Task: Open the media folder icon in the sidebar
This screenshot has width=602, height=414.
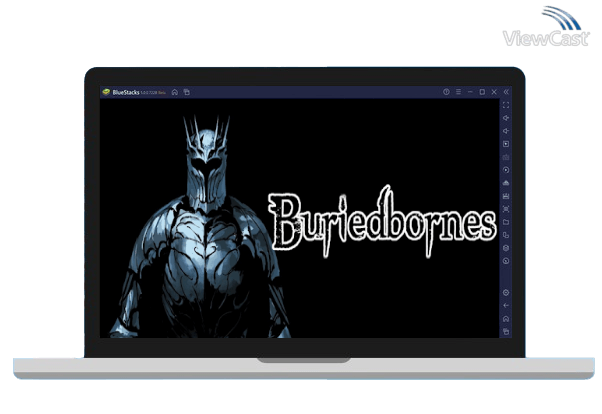Action: tap(506, 222)
